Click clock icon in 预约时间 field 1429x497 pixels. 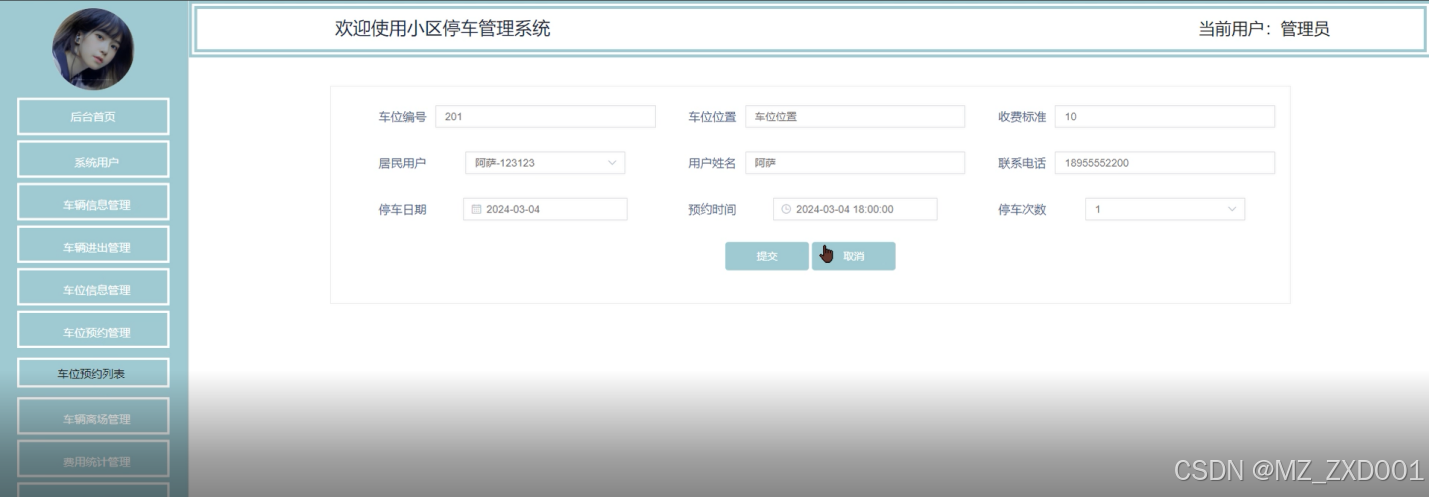tap(786, 209)
